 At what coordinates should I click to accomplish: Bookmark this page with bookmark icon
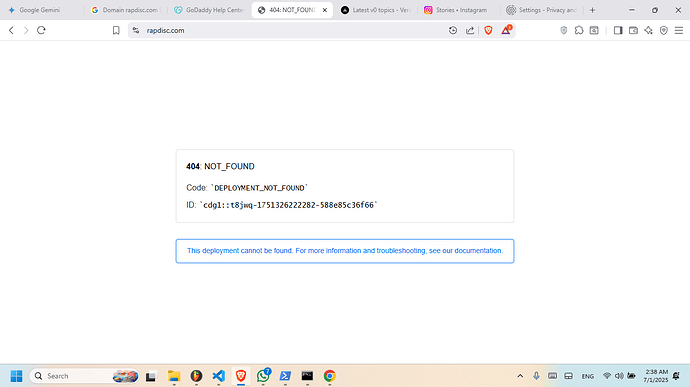click(x=116, y=30)
